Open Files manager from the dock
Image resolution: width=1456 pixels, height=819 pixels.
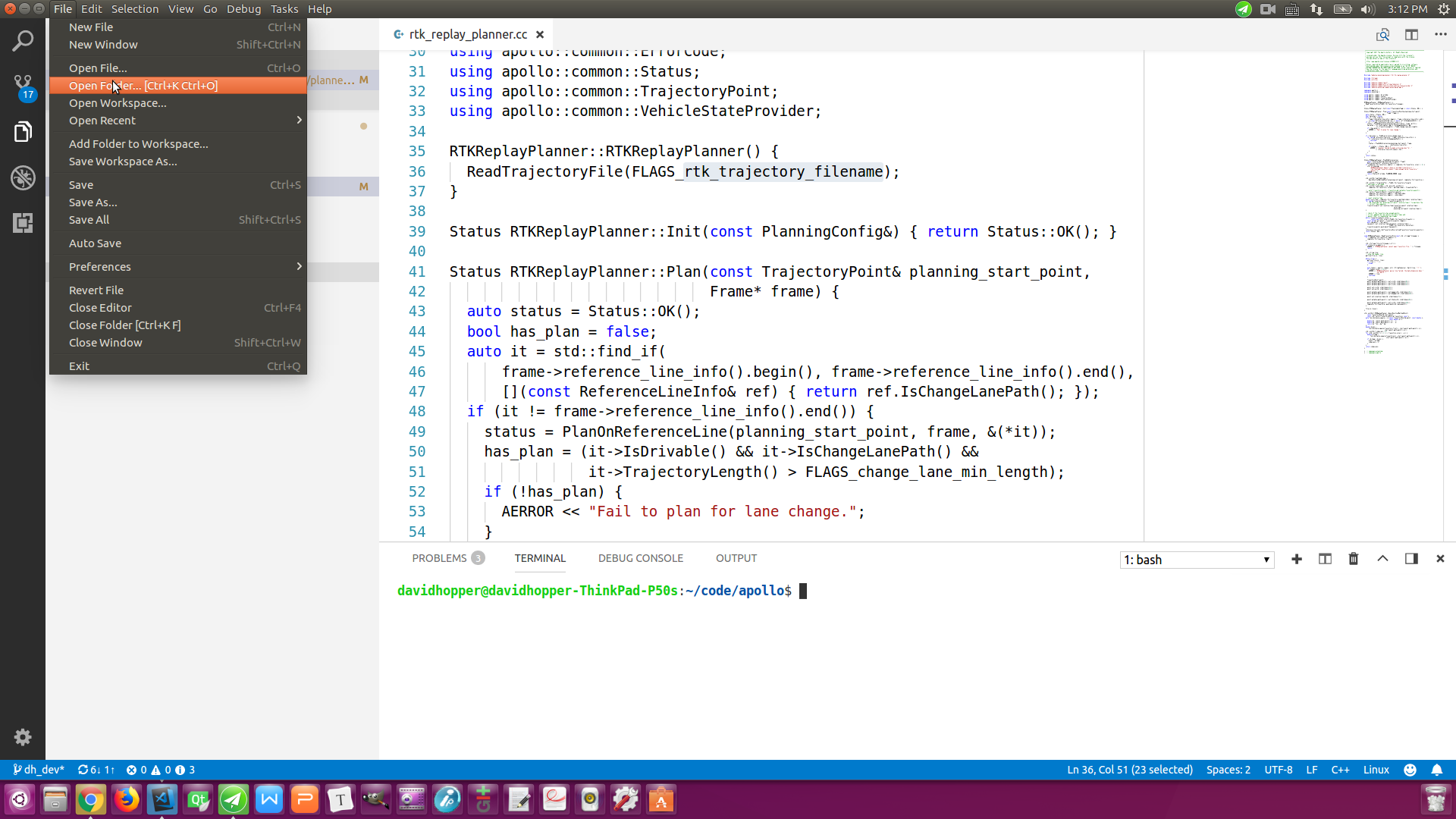click(55, 799)
